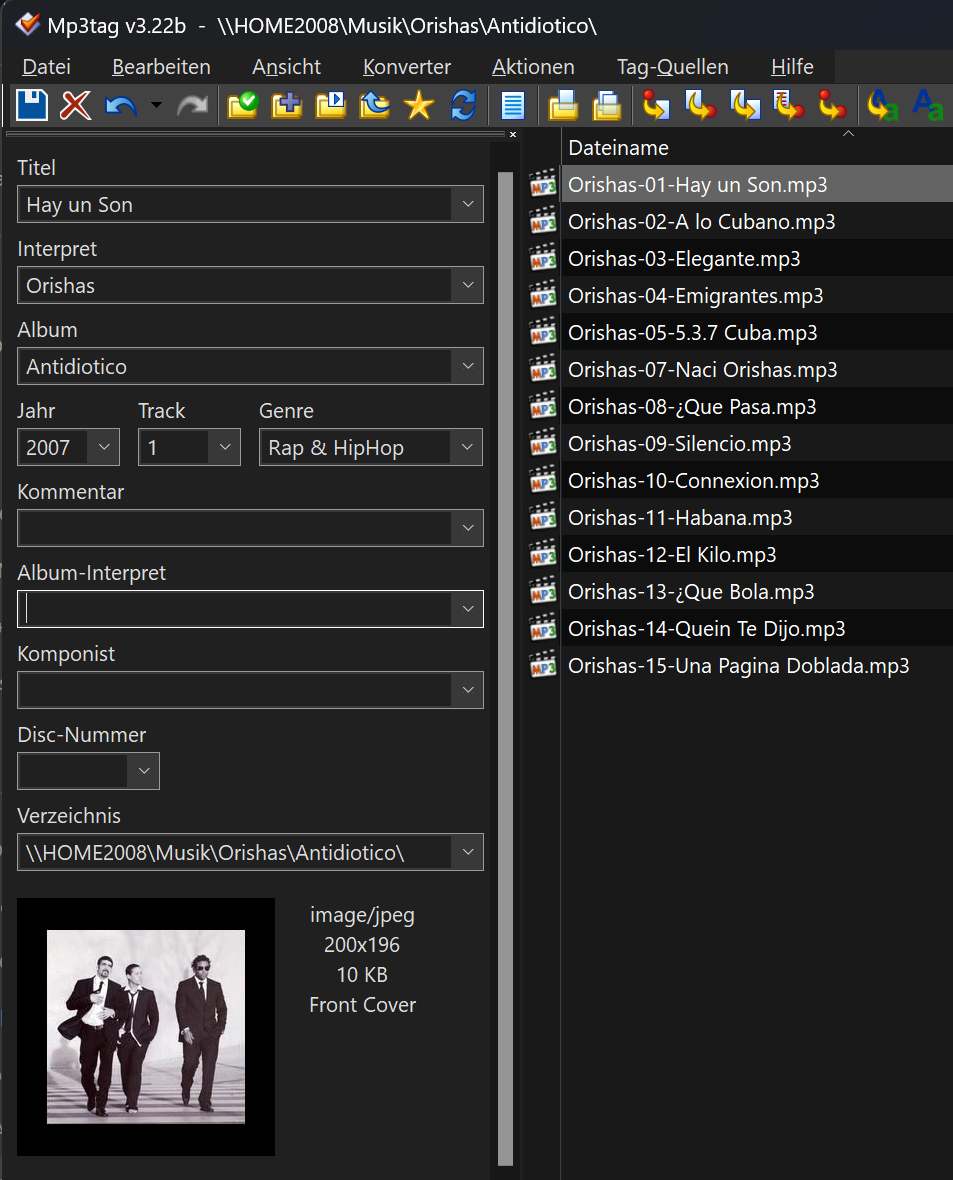The image size is (953, 1180).
Task: Select all files with the list icon
Action: pyautogui.click(x=513, y=105)
